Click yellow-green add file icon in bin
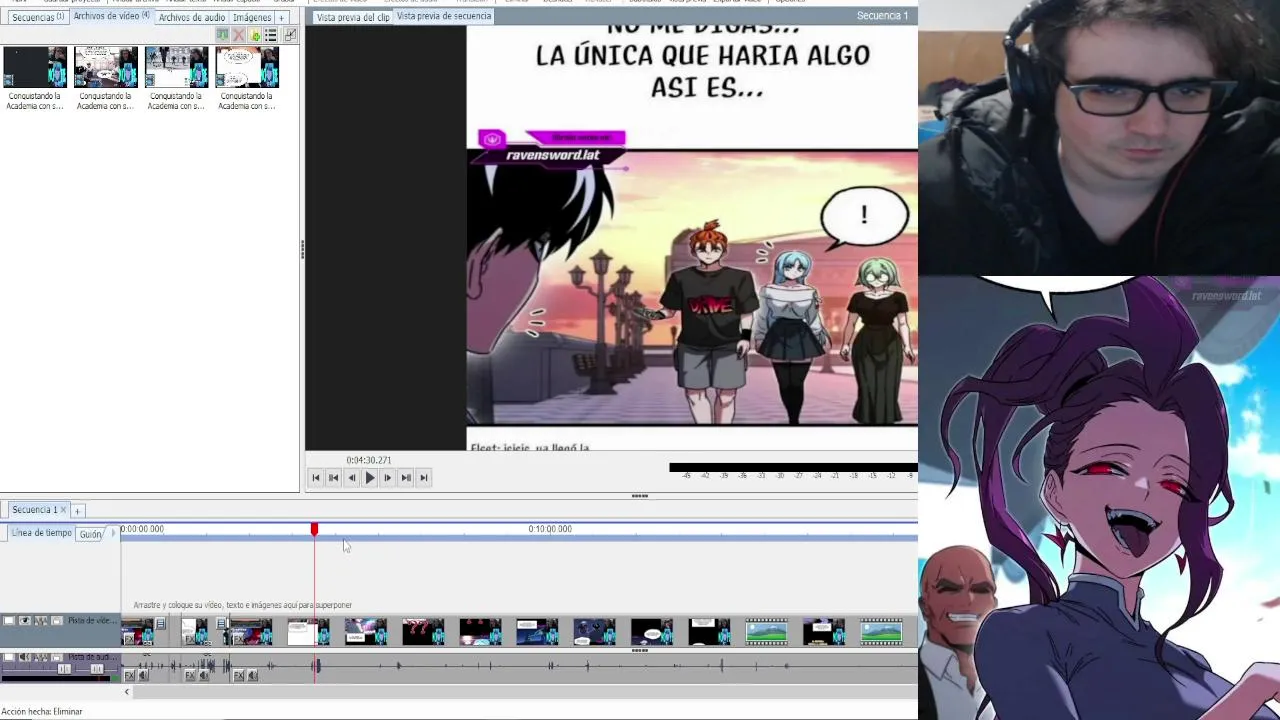Screen dimensions: 1280x720 [255, 36]
